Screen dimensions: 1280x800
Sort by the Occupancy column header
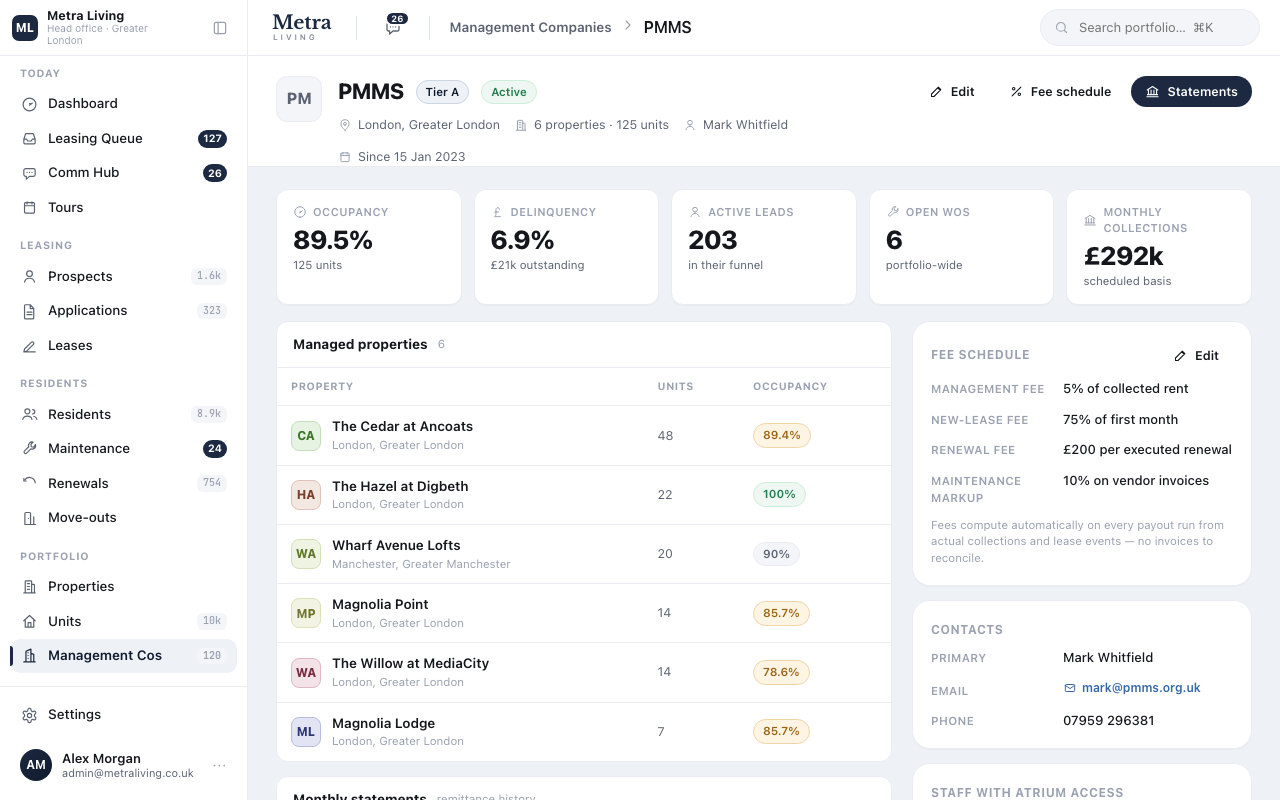pyautogui.click(x=790, y=387)
